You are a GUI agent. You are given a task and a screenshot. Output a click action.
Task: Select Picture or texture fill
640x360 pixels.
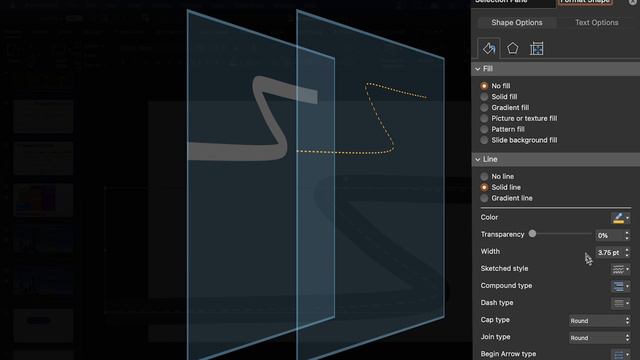pos(484,118)
